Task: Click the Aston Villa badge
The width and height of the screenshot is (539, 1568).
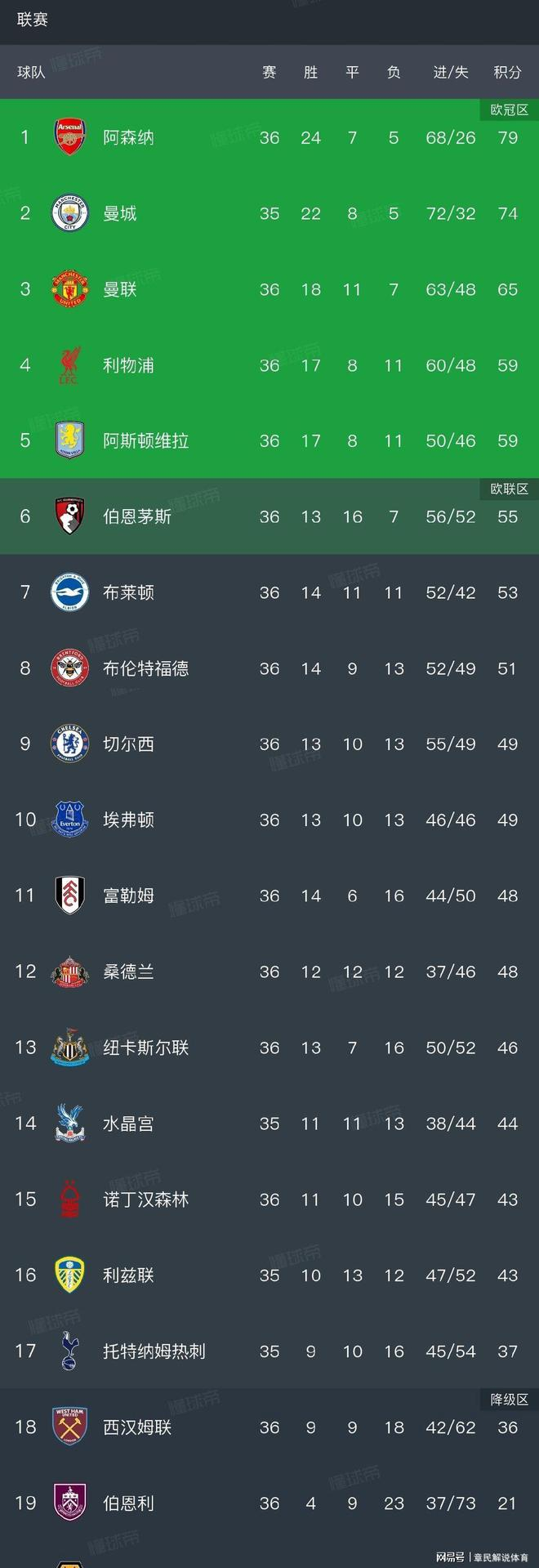Action: (69, 440)
